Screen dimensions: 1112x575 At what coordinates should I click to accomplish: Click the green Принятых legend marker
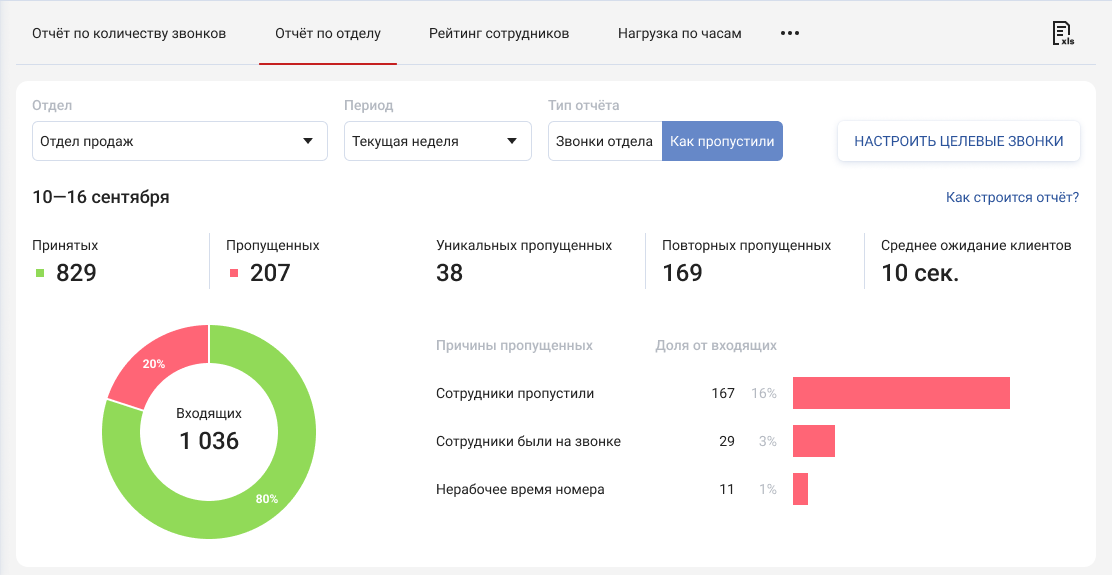click(40, 273)
